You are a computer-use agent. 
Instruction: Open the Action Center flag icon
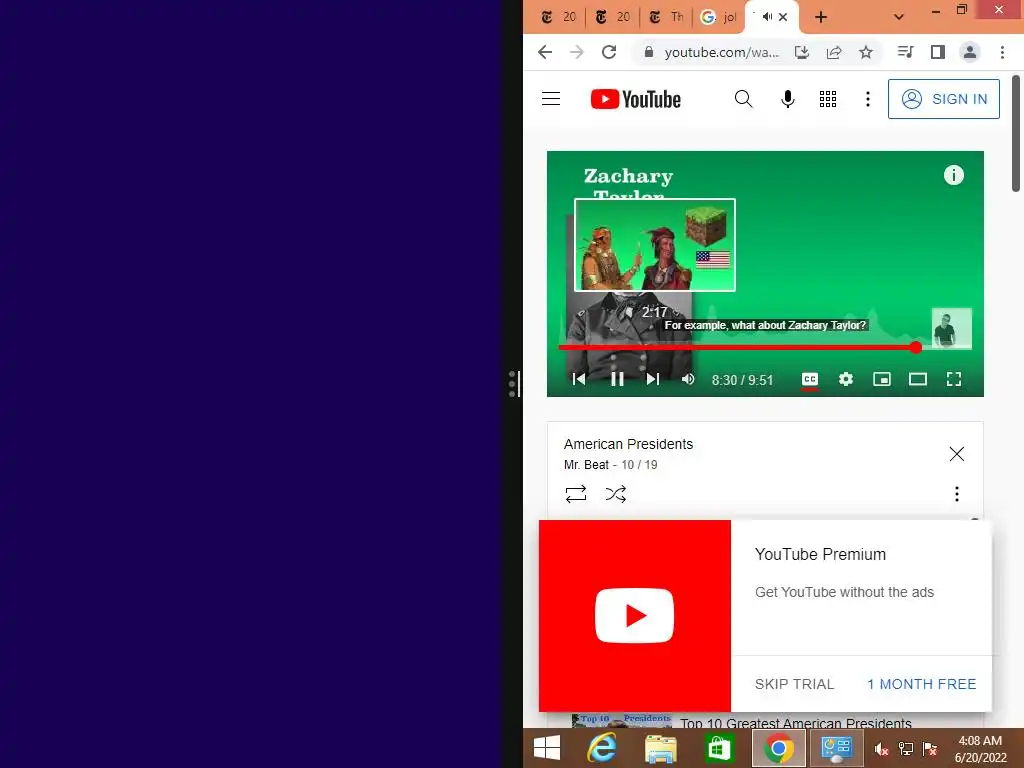click(930, 750)
